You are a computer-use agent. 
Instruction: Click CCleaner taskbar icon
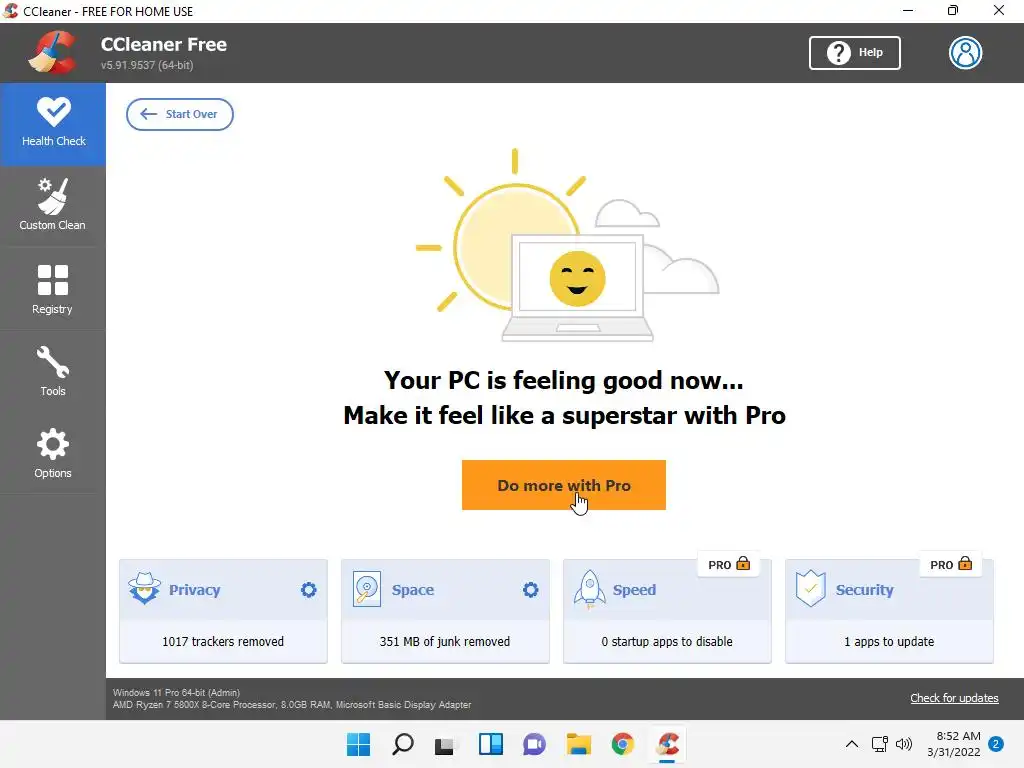667,744
